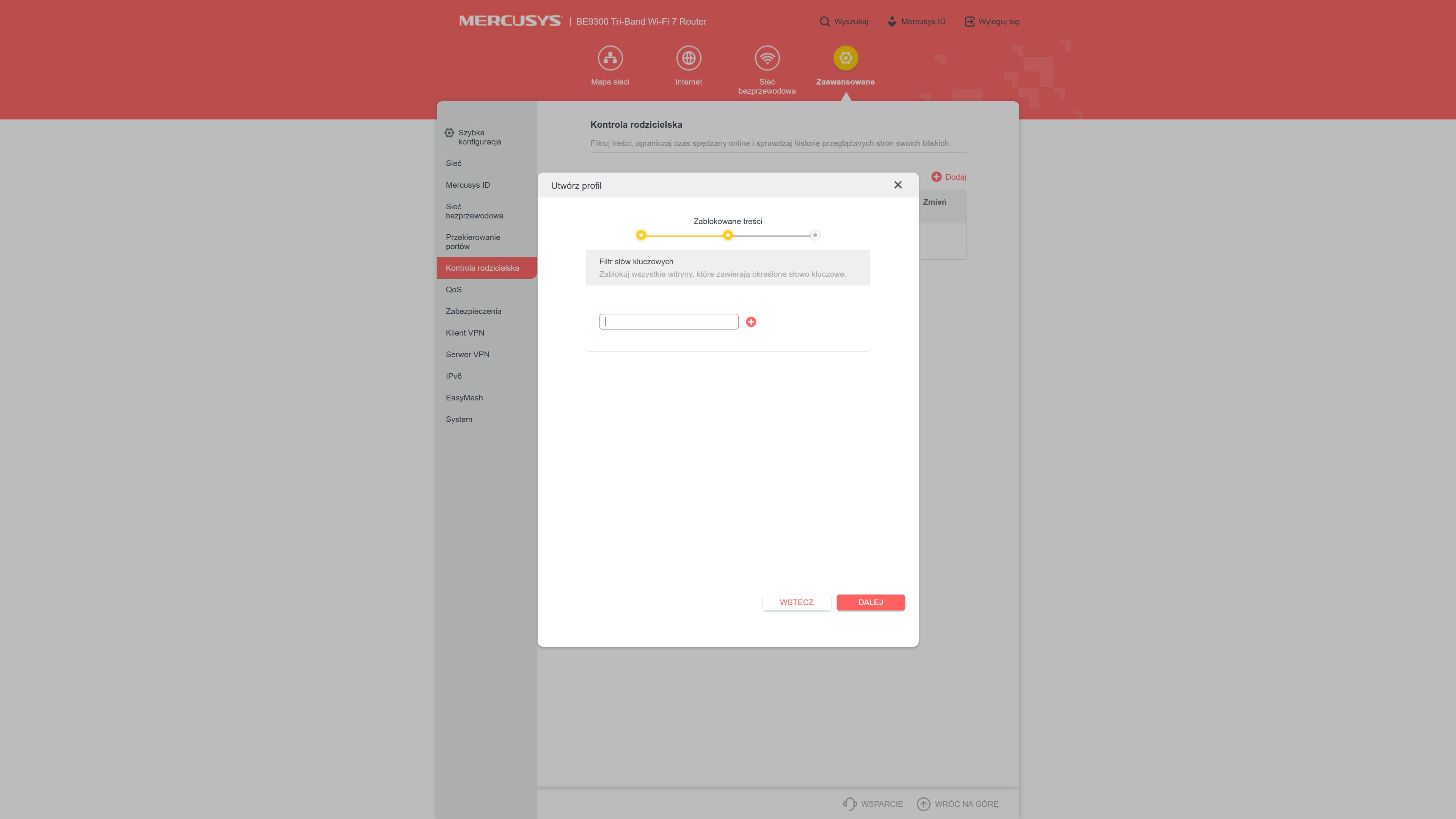
Task: Click the Mercusys ID header link
Action: pyautogui.click(x=923, y=22)
